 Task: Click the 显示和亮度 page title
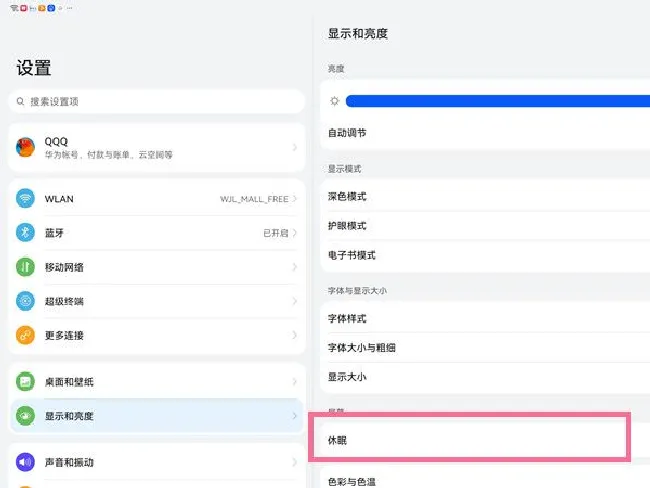tap(358, 34)
